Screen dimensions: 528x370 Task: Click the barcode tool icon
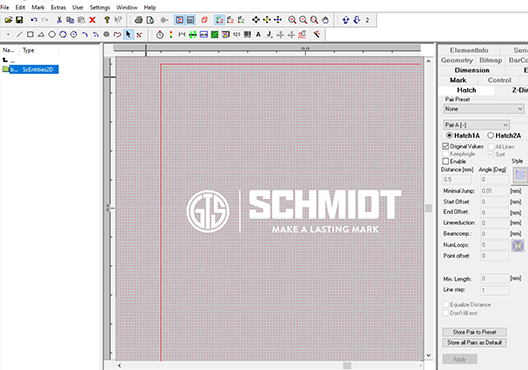[248, 34]
